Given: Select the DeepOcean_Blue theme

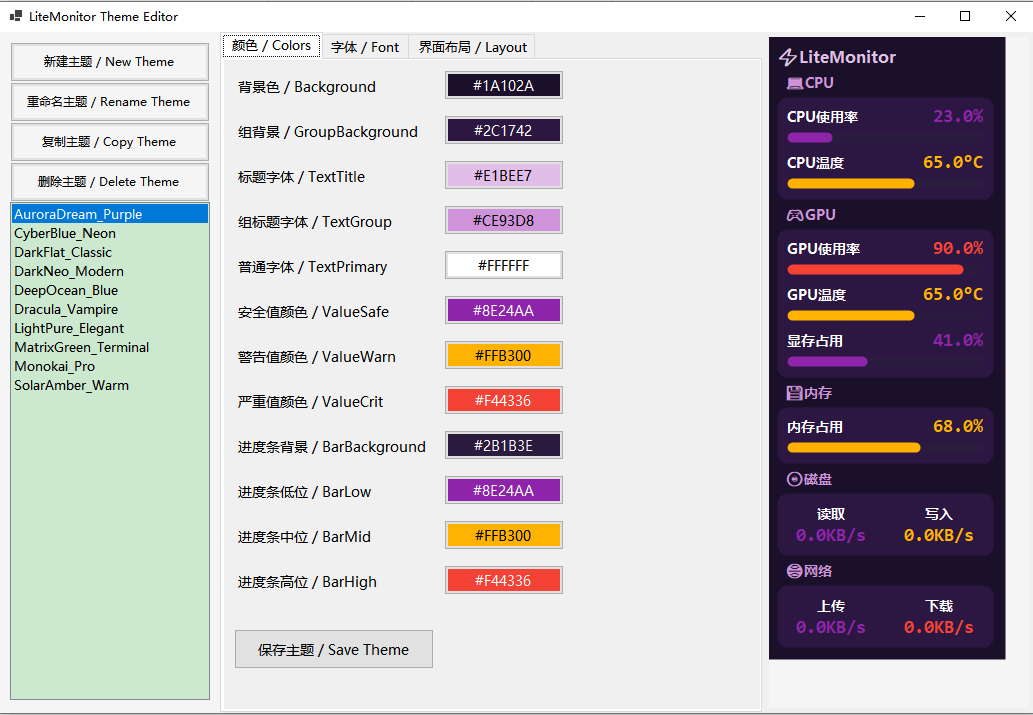Looking at the screenshot, I should tap(110, 291).
